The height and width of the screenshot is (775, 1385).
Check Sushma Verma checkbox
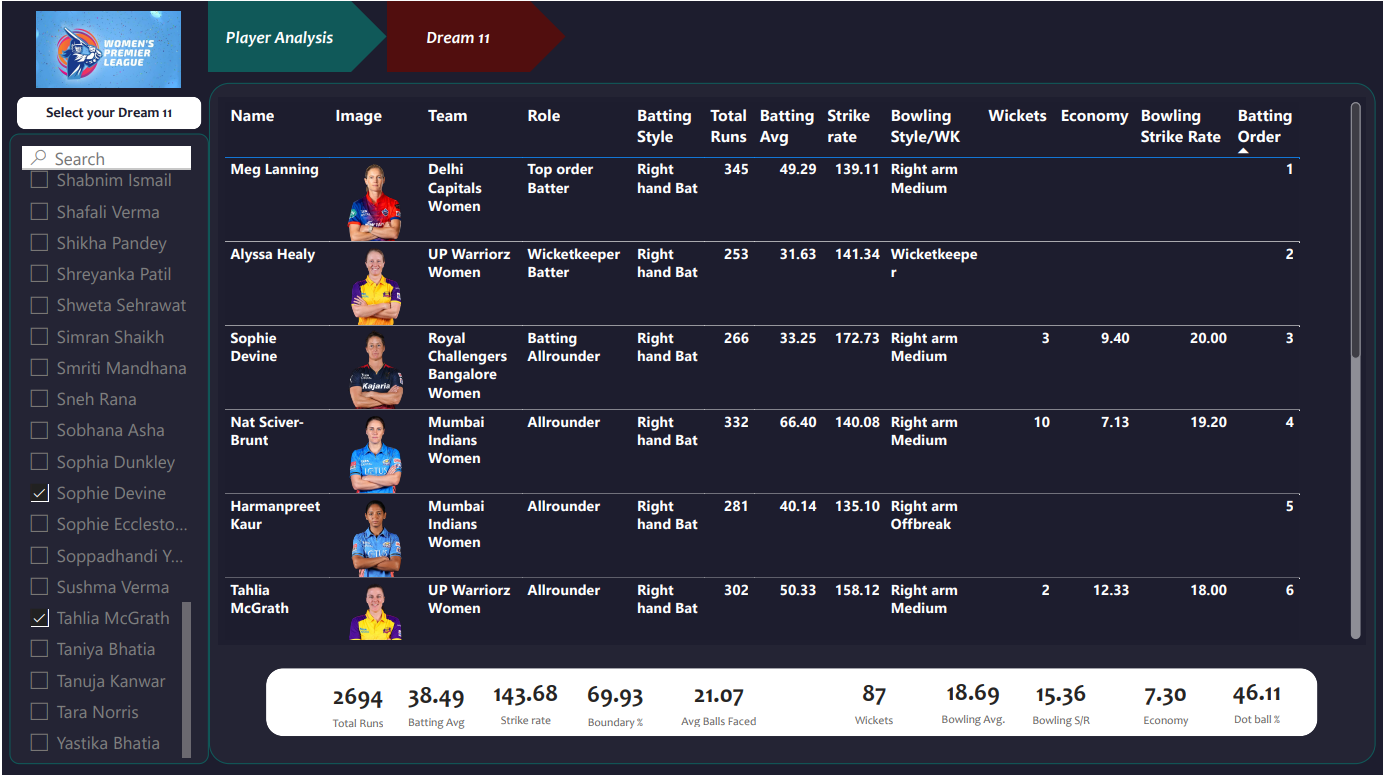(39, 587)
